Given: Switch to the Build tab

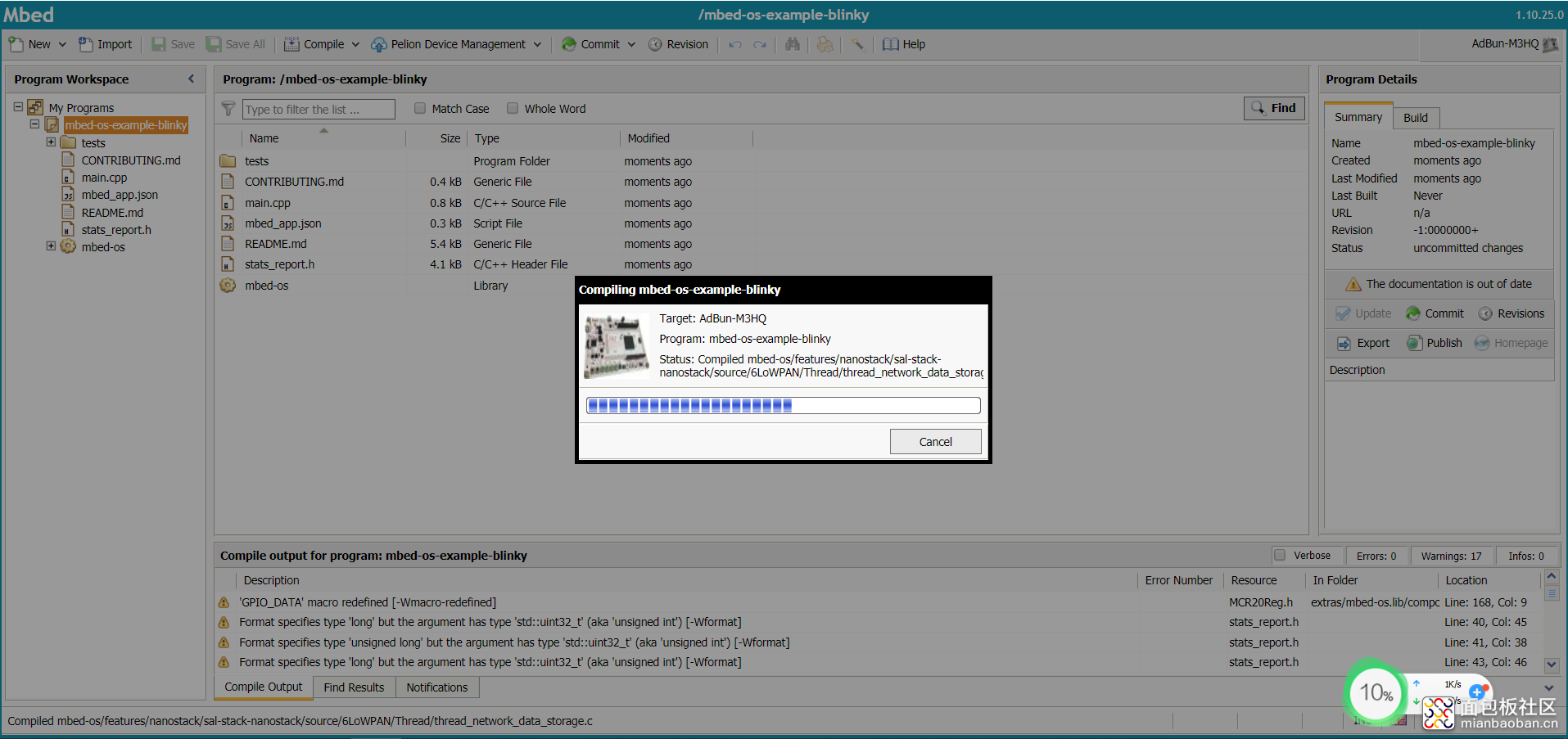Looking at the screenshot, I should click(x=1416, y=118).
